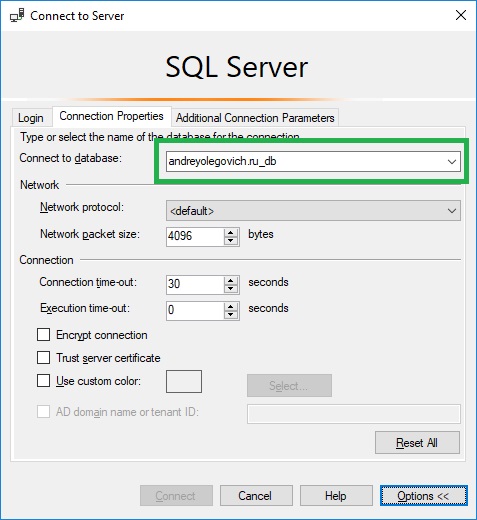This screenshot has width=477, height=520.
Task: Open the Network protocol dropdown
Action: (x=313, y=211)
